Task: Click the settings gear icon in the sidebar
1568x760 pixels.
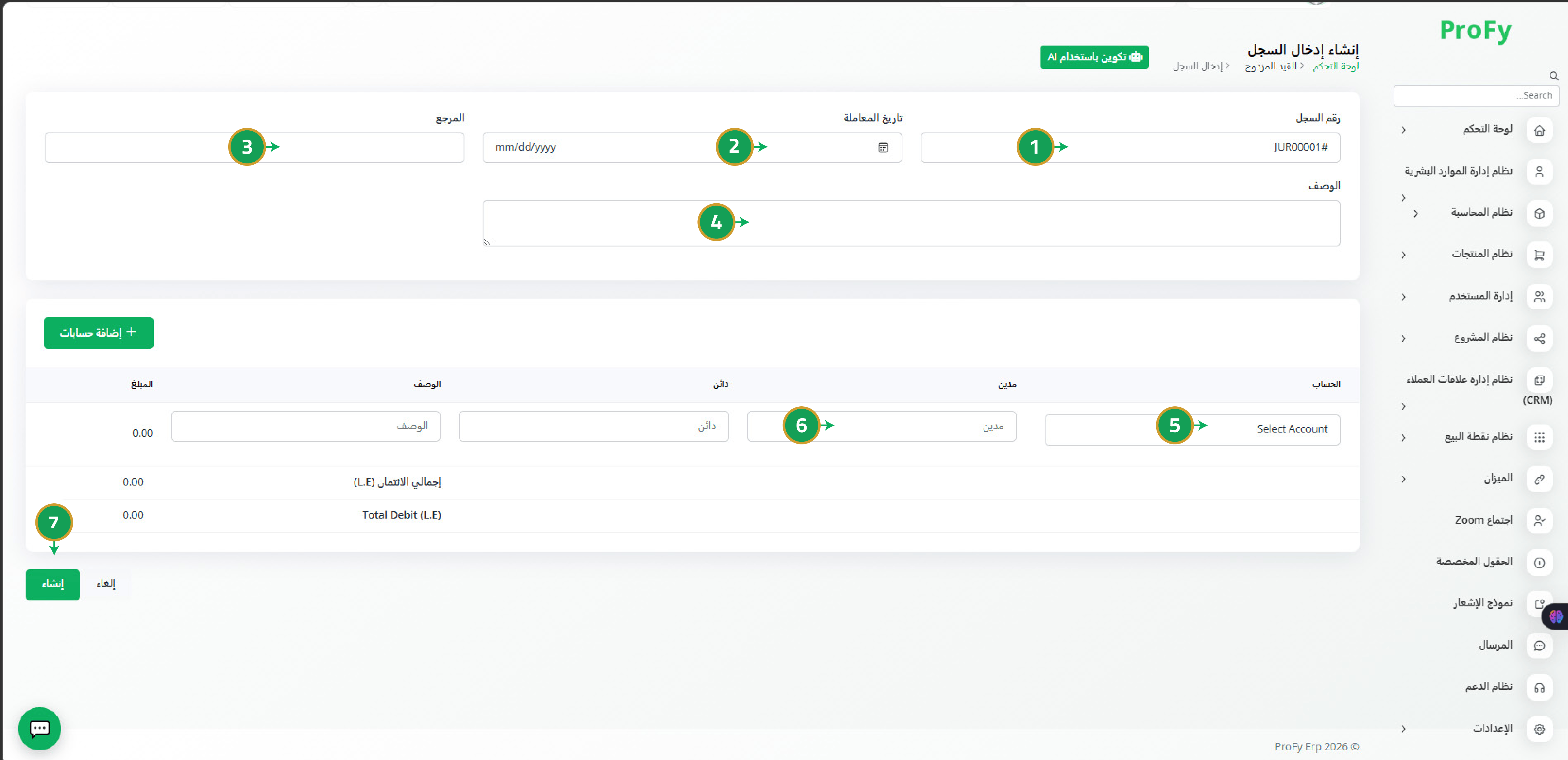Action: 1539,730
